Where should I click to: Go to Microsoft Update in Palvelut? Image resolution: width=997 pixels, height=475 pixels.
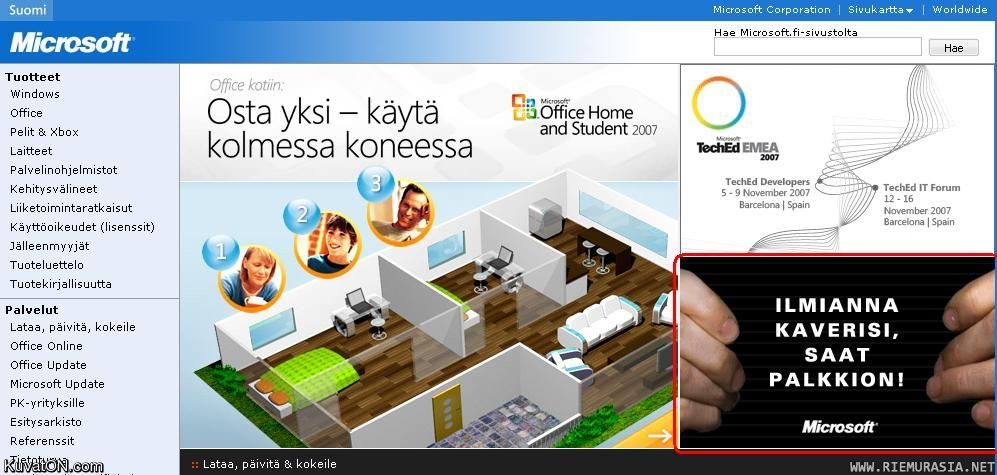(57, 384)
